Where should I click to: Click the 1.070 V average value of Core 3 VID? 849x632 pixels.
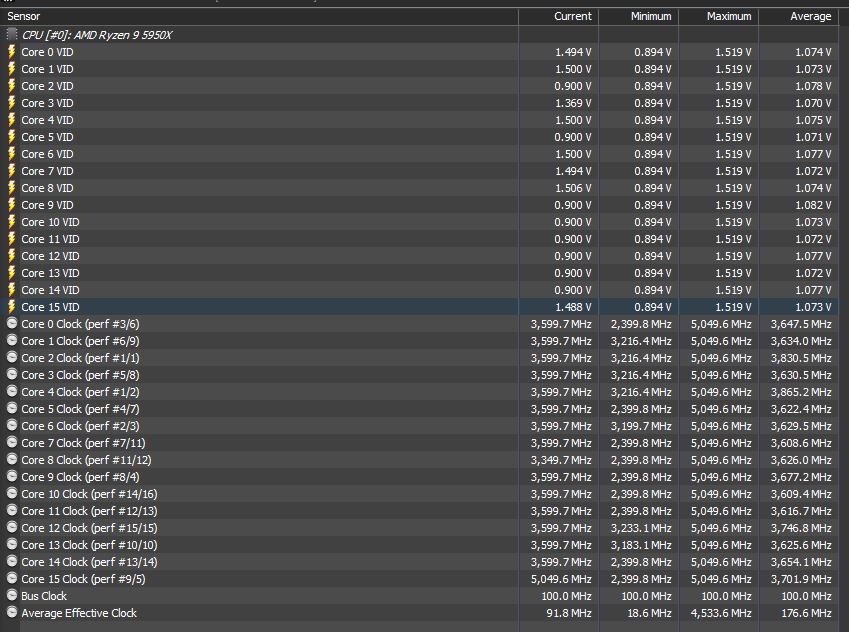813,103
